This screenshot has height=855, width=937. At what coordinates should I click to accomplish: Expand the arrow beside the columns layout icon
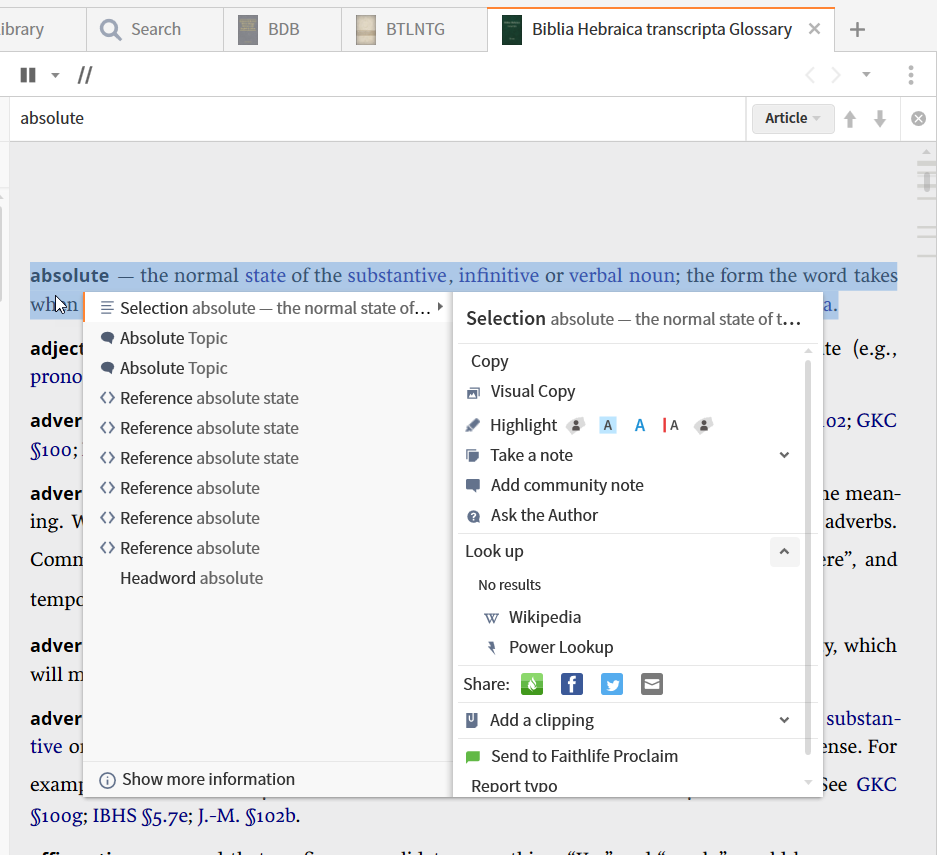pyautogui.click(x=55, y=75)
